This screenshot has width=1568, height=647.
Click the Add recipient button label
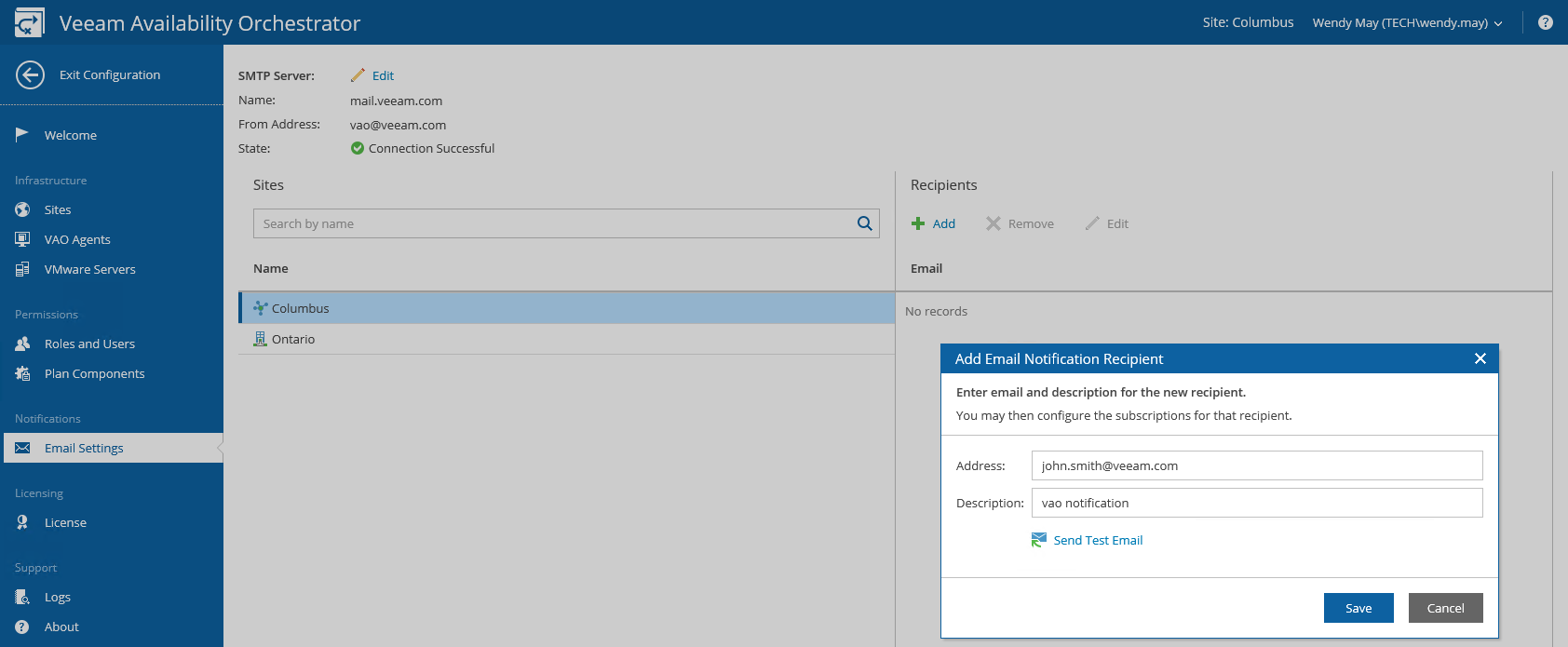[944, 223]
